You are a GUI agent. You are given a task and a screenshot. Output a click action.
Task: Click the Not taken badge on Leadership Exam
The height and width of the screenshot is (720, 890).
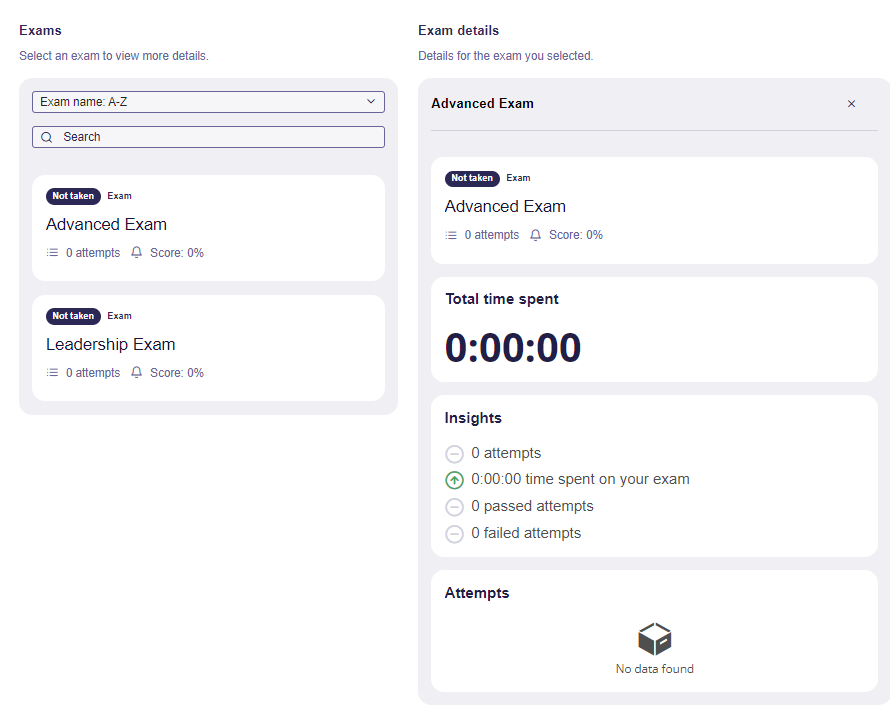point(72,316)
